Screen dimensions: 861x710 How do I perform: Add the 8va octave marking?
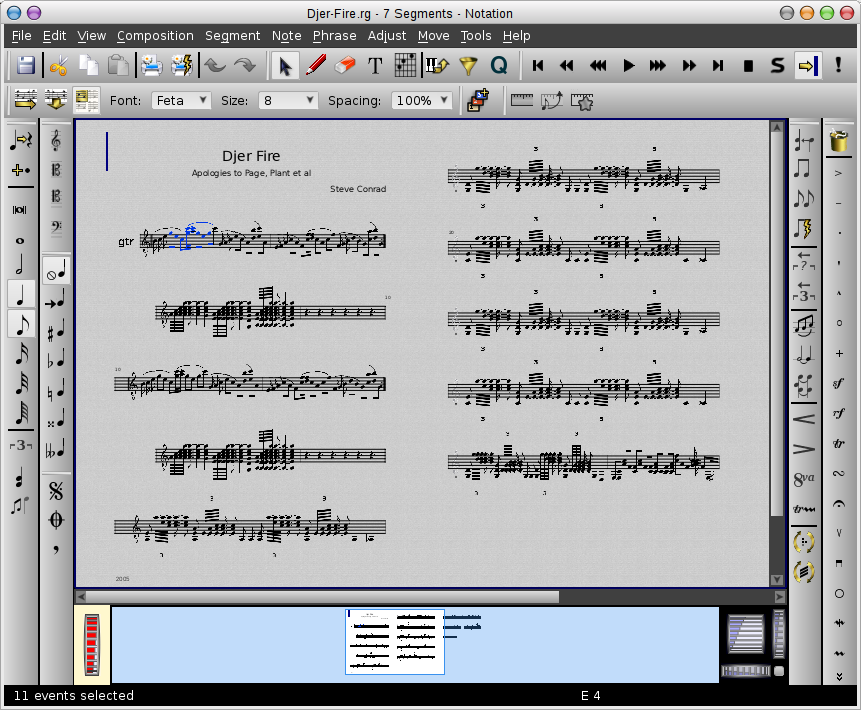click(x=804, y=479)
